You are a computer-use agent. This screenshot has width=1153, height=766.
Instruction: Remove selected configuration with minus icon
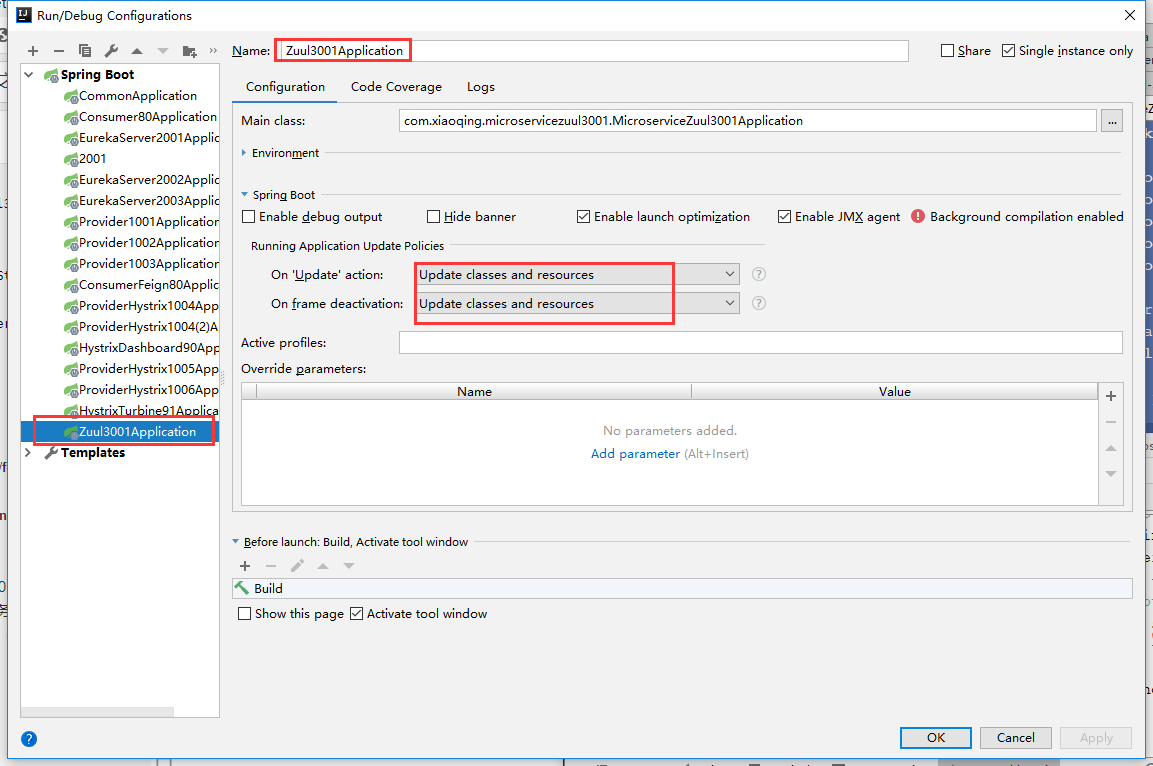click(x=59, y=51)
